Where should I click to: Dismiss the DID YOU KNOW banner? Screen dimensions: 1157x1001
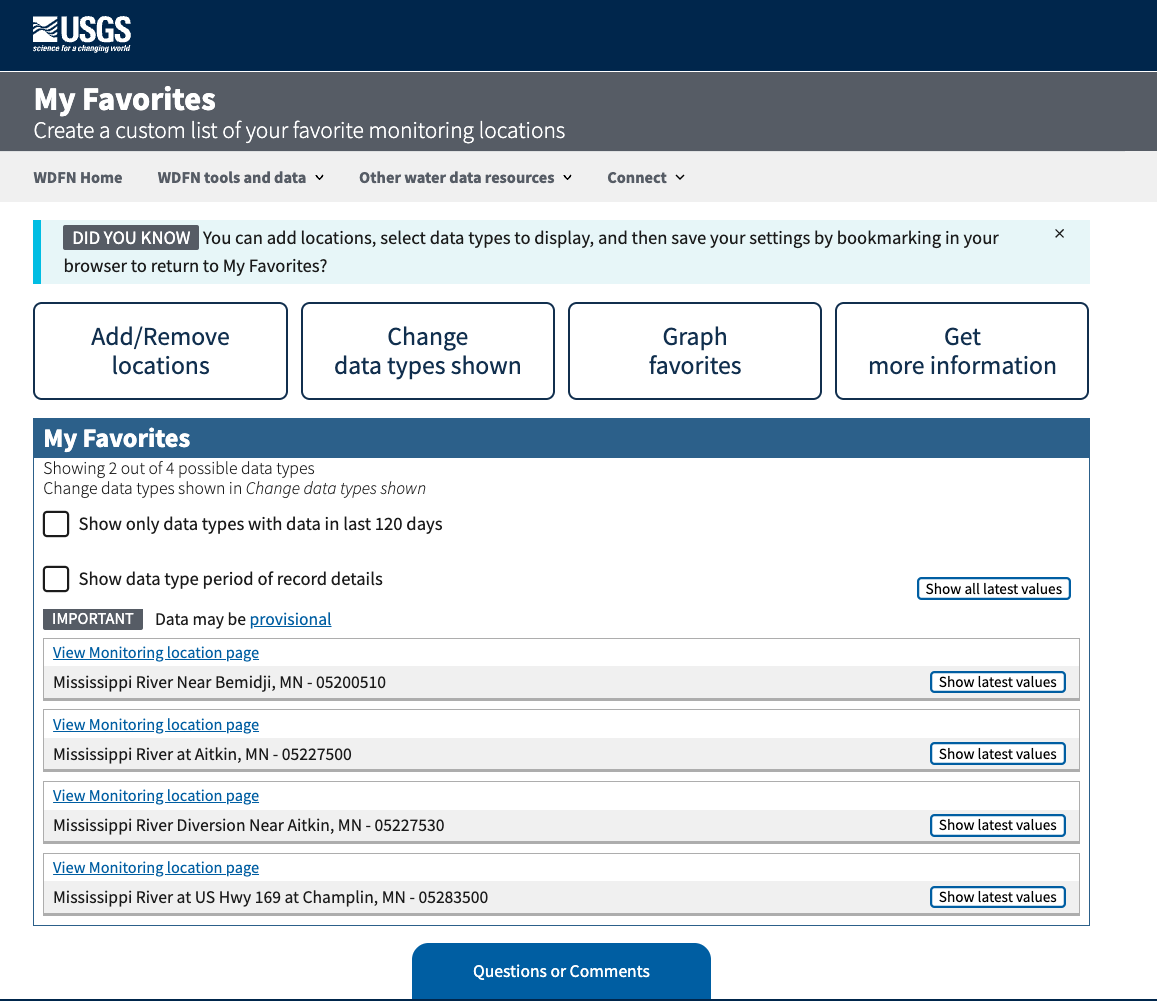[x=1059, y=233]
